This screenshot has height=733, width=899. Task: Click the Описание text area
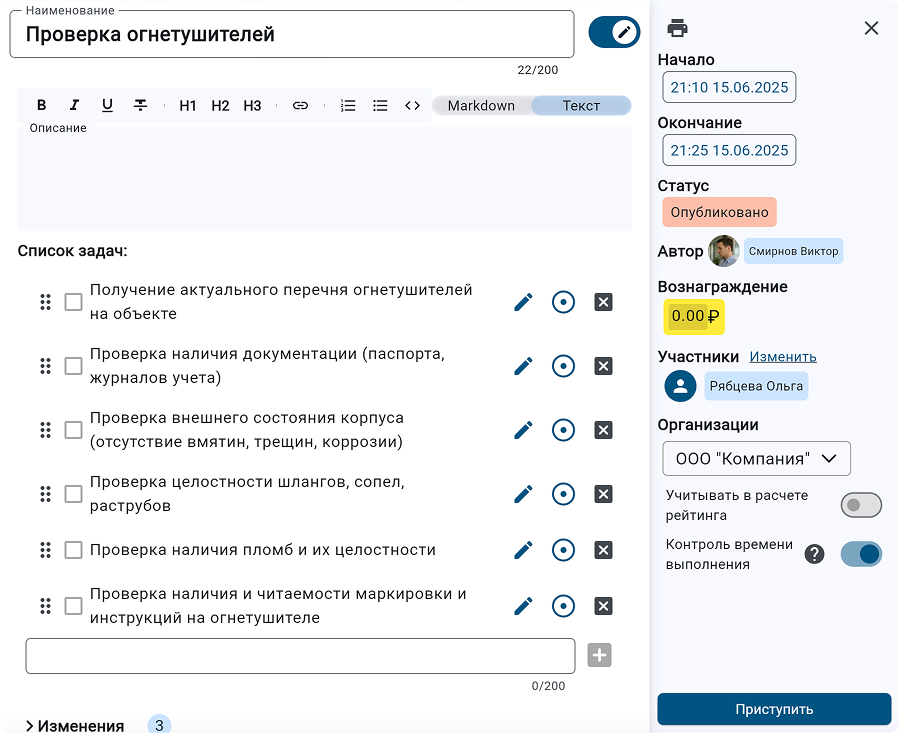[325, 178]
